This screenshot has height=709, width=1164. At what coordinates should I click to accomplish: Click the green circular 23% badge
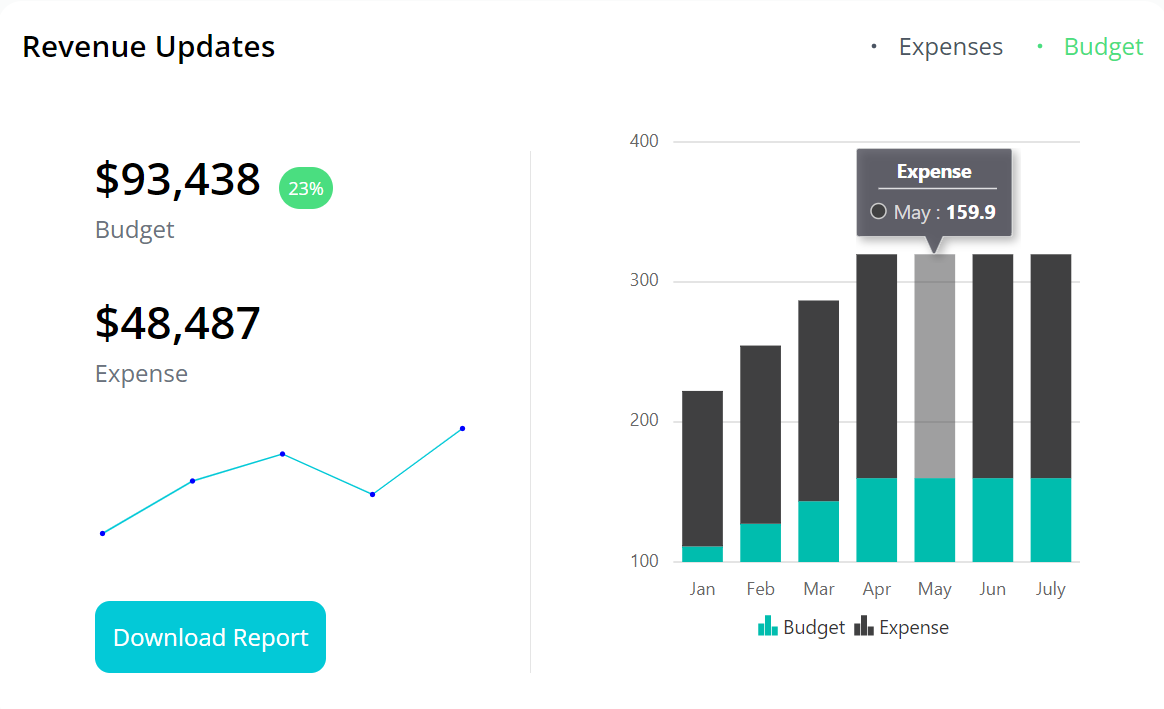click(x=305, y=188)
